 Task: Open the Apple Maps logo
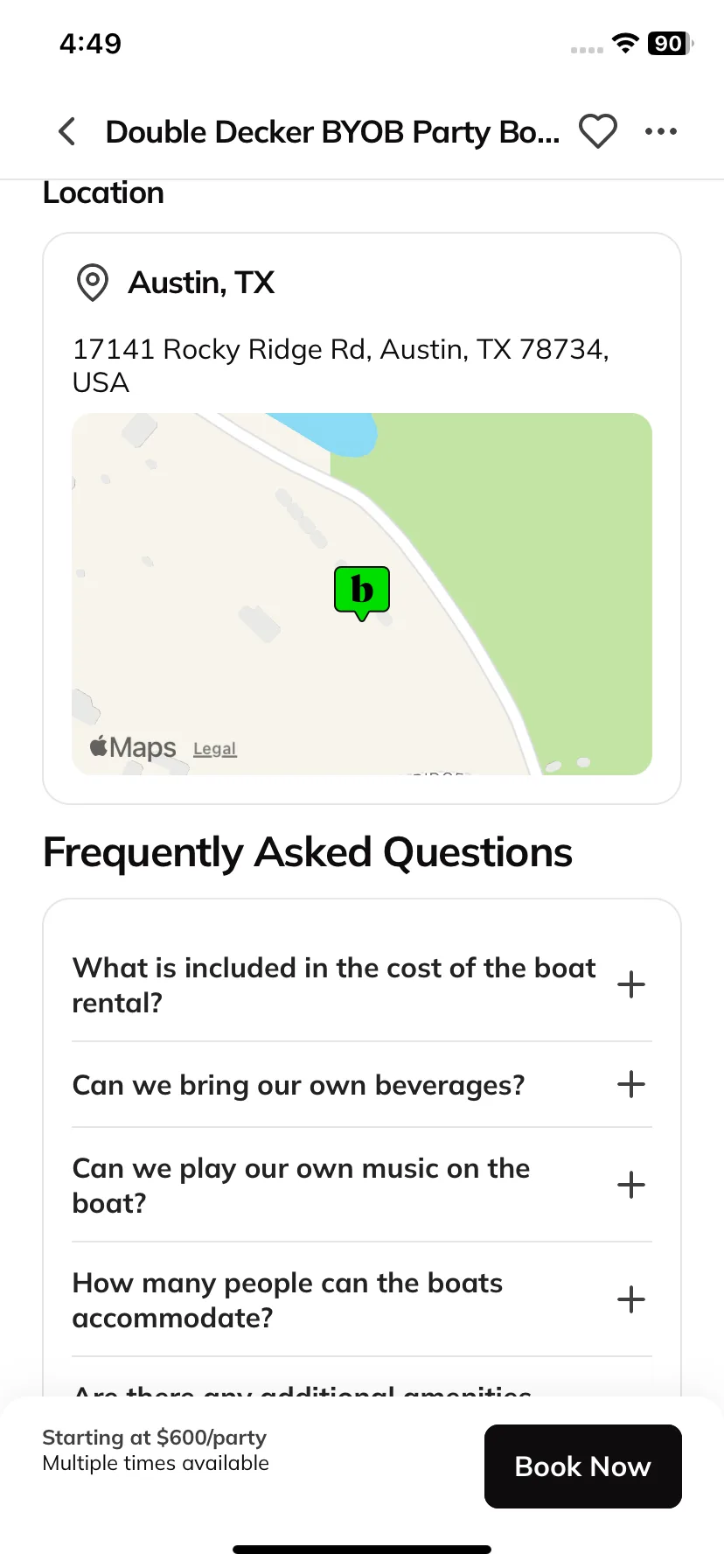point(133,747)
